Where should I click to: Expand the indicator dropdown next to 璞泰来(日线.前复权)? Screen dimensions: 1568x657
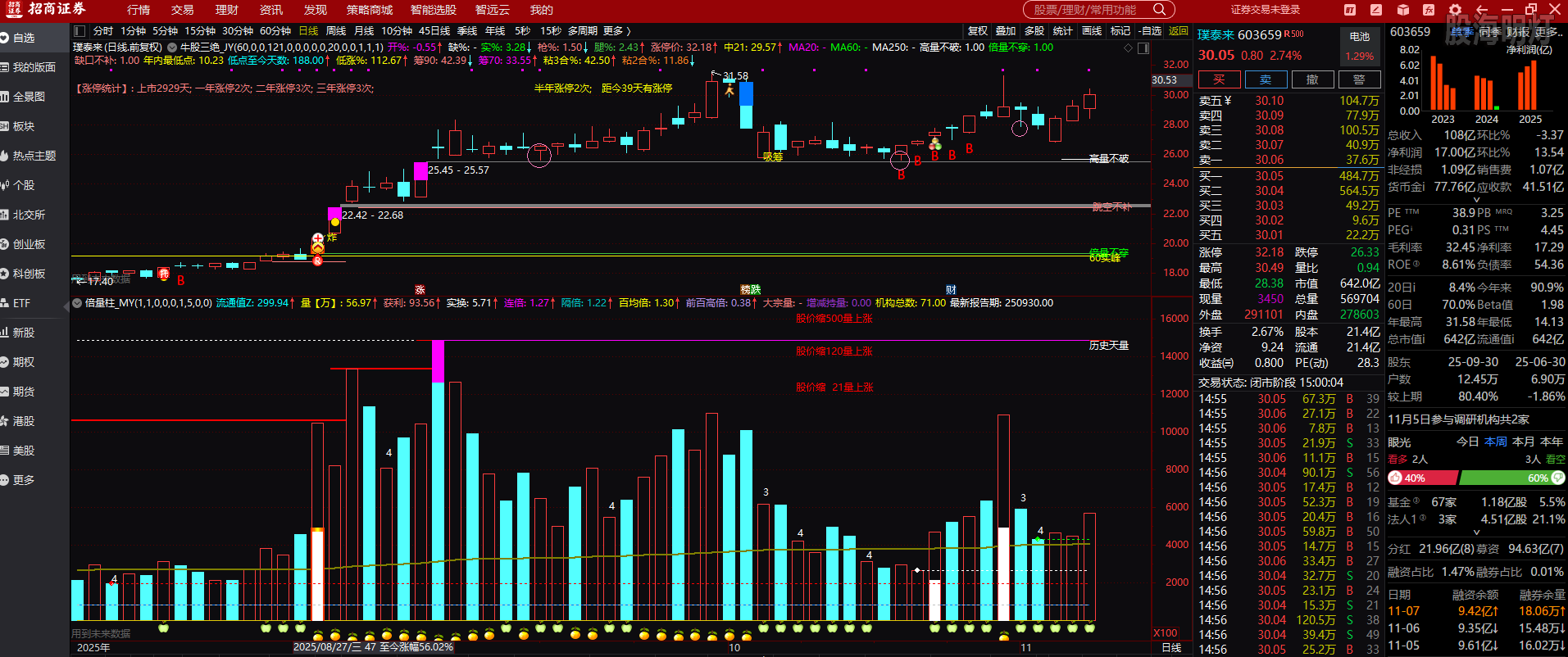click(172, 48)
